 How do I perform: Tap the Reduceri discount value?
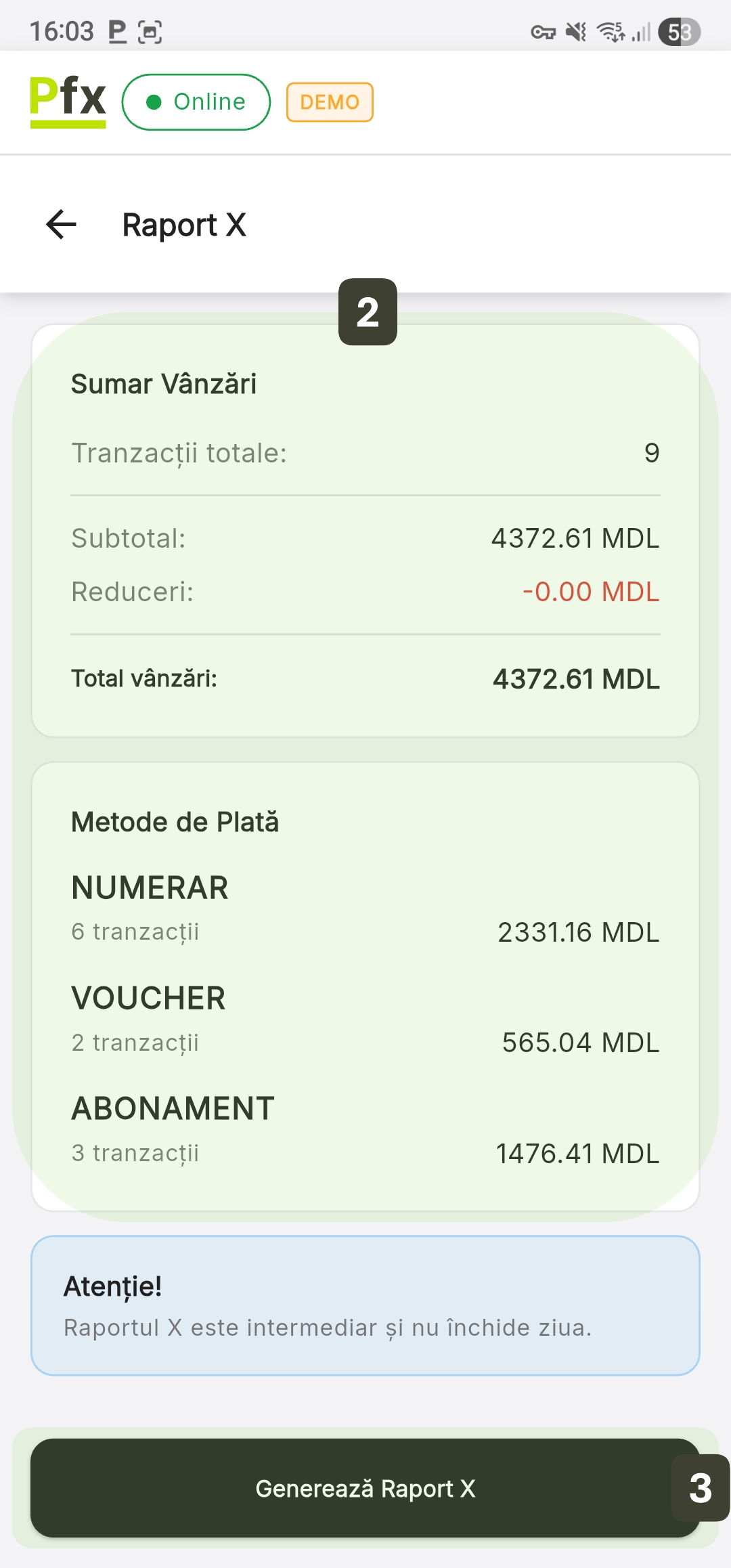(x=591, y=592)
